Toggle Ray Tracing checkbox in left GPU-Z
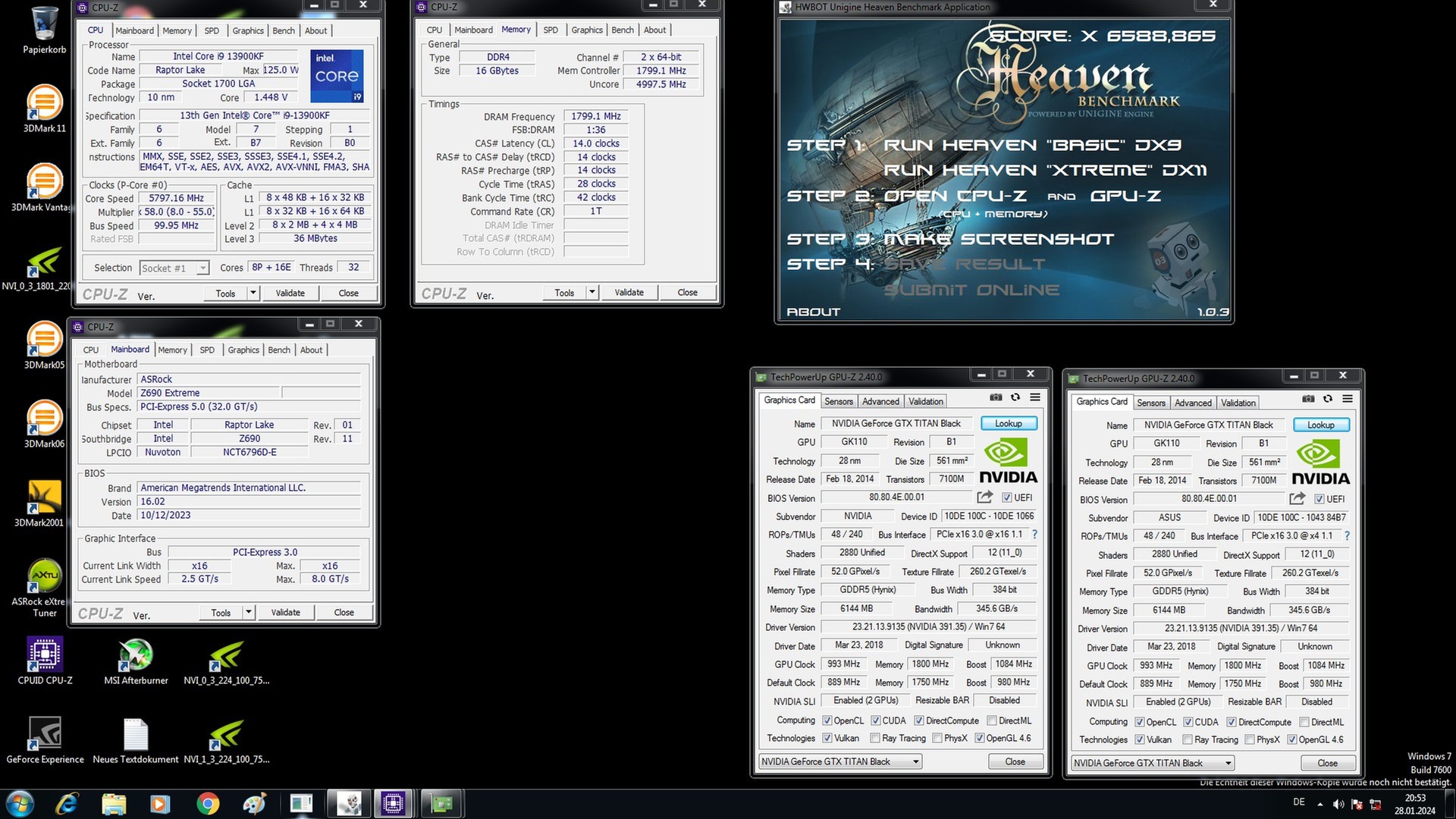This screenshot has height=819, width=1456. pyautogui.click(x=875, y=739)
